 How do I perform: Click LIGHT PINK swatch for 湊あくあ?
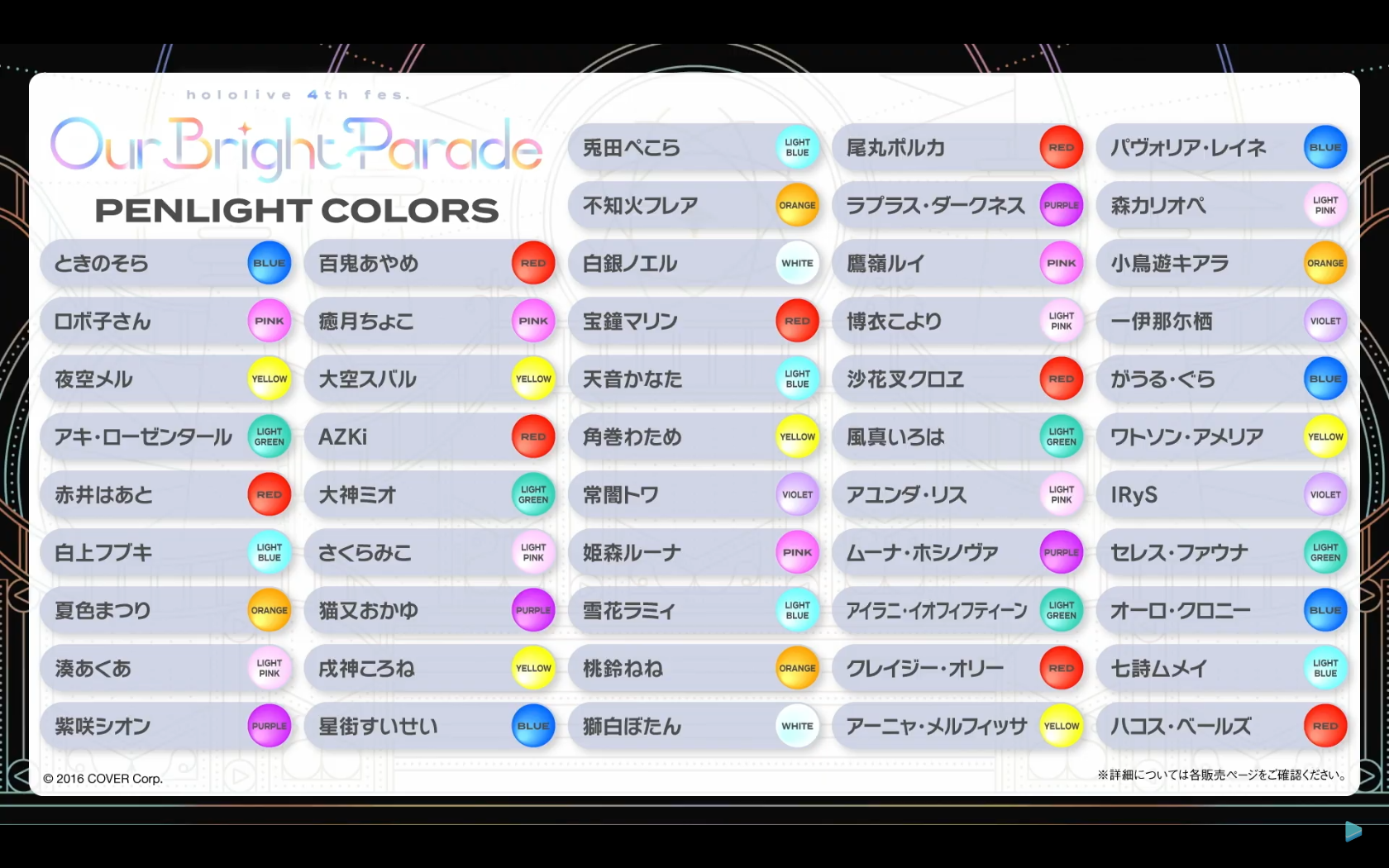pyautogui.click(x=270, y=668)
